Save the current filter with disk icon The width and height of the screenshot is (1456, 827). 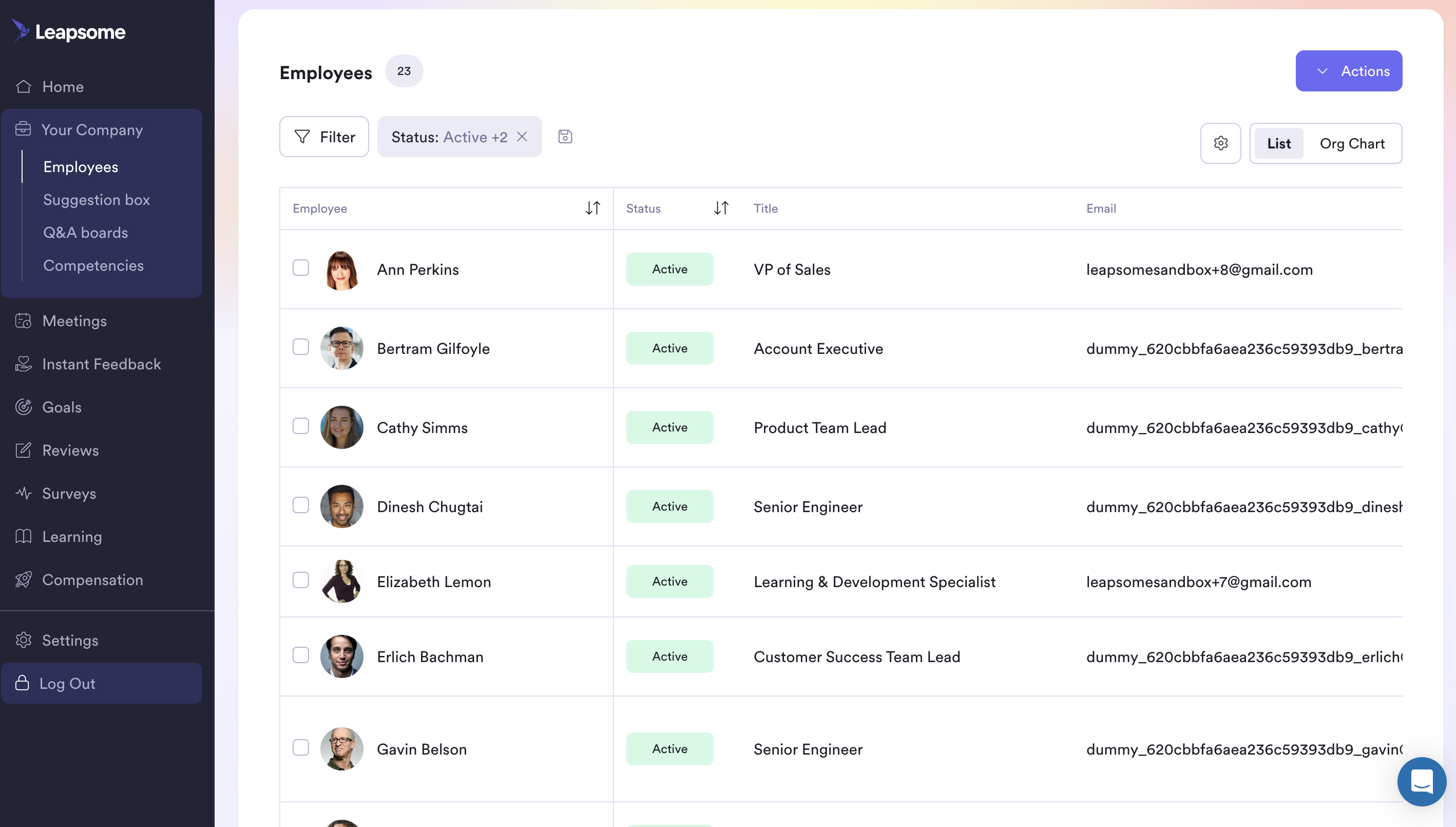click(565, 136)
